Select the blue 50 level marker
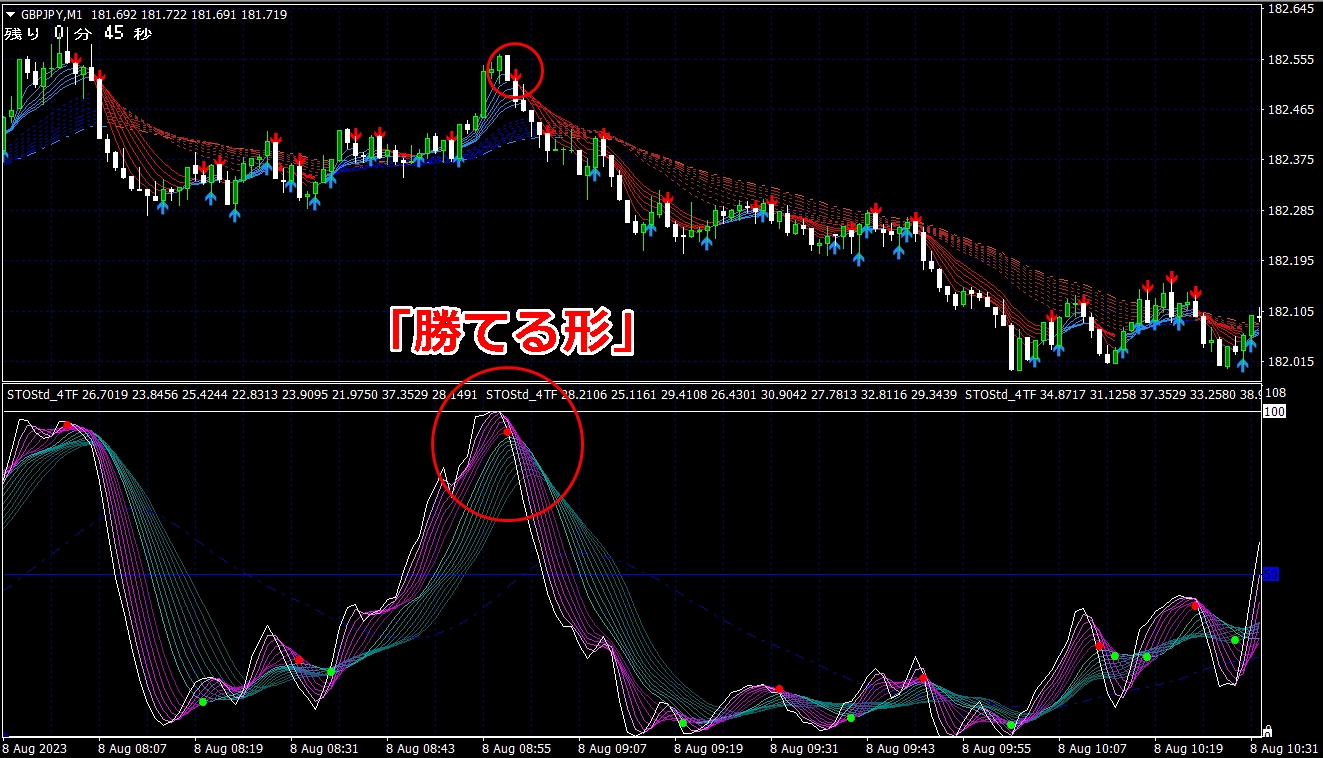 point(1271,574)
